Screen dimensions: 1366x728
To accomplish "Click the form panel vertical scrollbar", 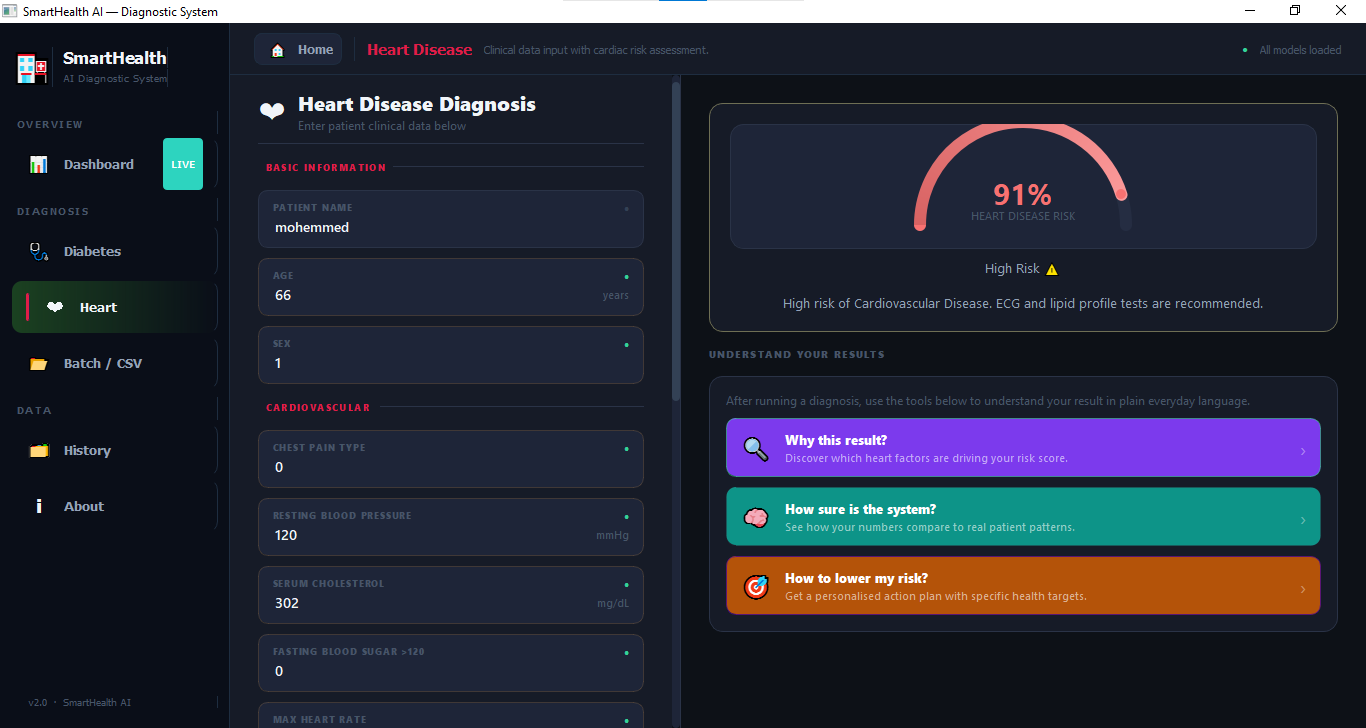I will coord(676,240).
